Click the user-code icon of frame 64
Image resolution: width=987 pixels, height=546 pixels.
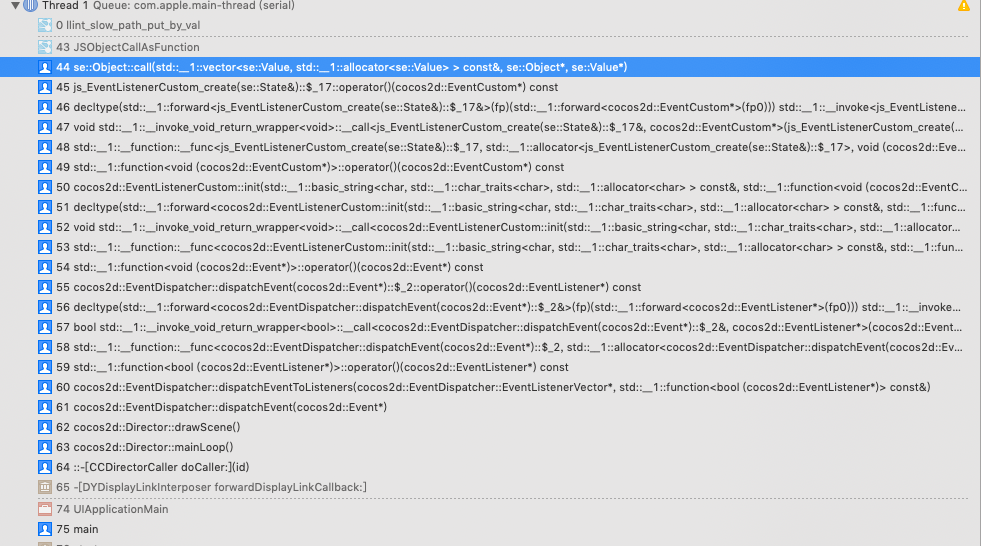pos(45,468)
